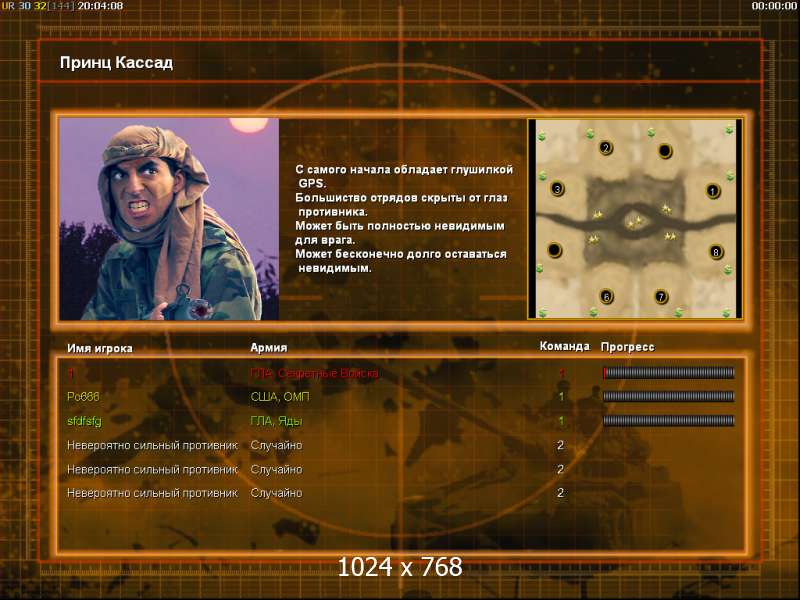Click the army entry 'ГЛА, Яды'
Image resolution: width=800 pixels, height=600 pixels.
click(x=276, y=421)
